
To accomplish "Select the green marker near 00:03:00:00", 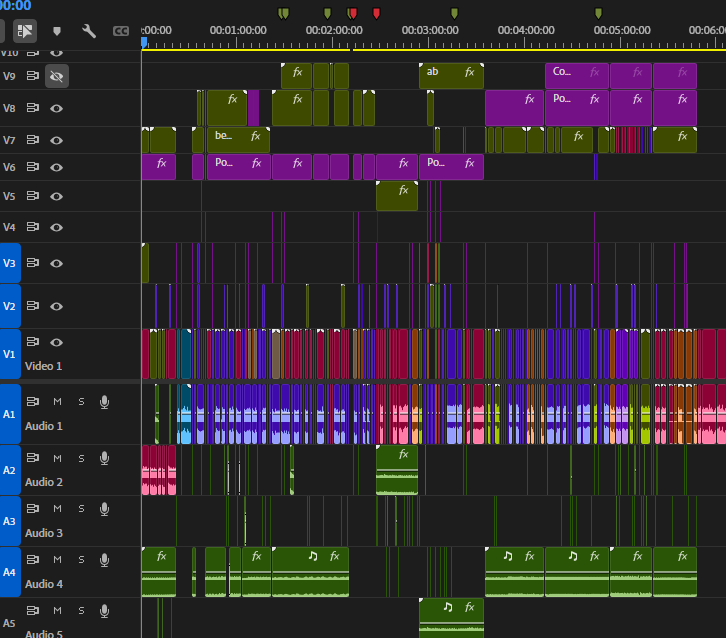I will pos(454,13).
